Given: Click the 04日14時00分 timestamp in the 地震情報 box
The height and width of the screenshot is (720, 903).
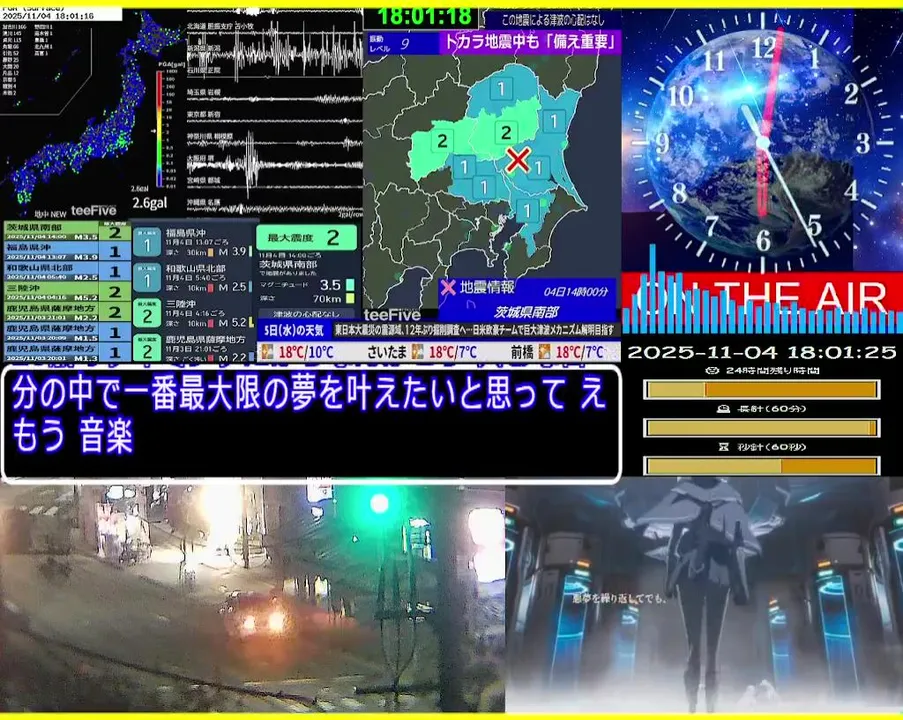Looking at the screenshot, I should coord(576,291).
